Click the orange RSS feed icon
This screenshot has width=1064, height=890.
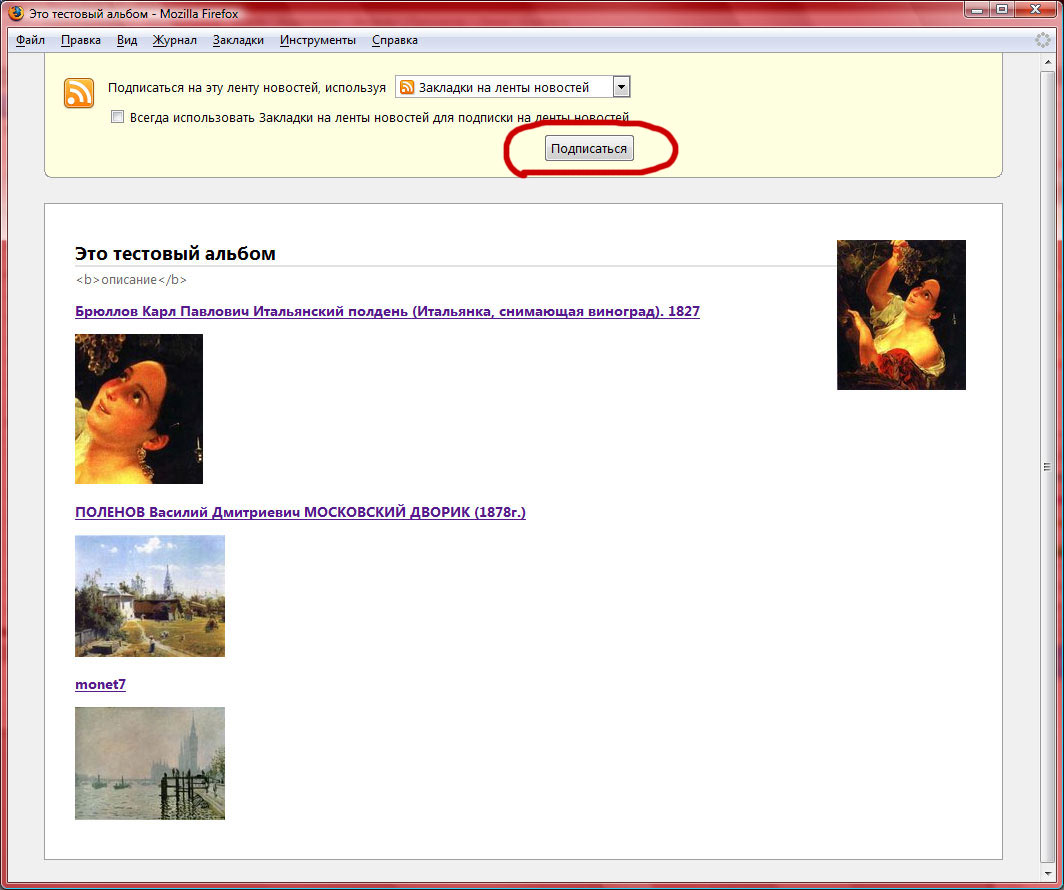[79, 93]
